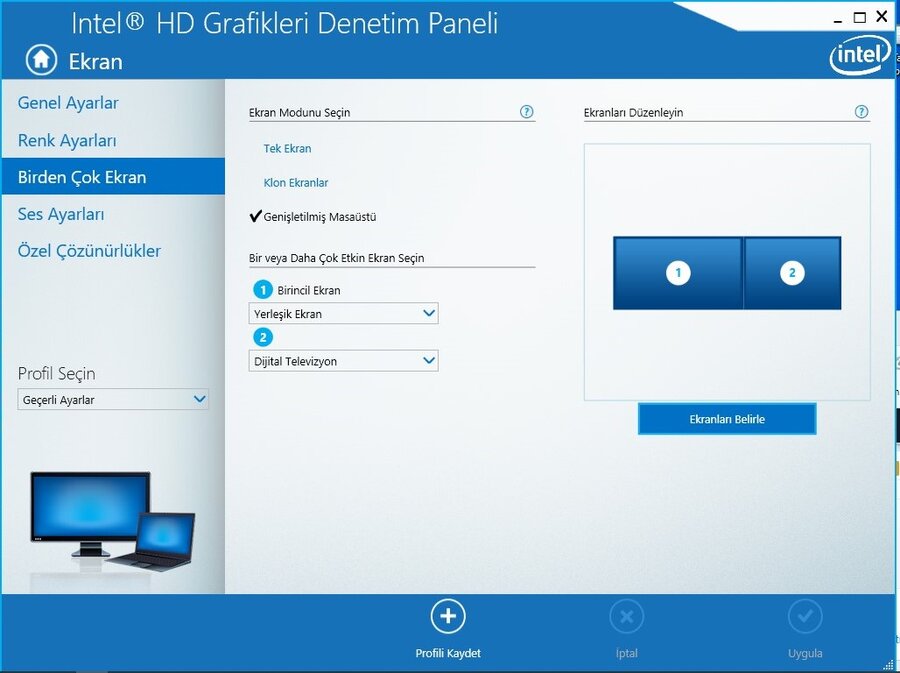Screen dimensions: 900x673
Task: Choose Klon Ekranlar display mode
Action: (x=296, y=183)
